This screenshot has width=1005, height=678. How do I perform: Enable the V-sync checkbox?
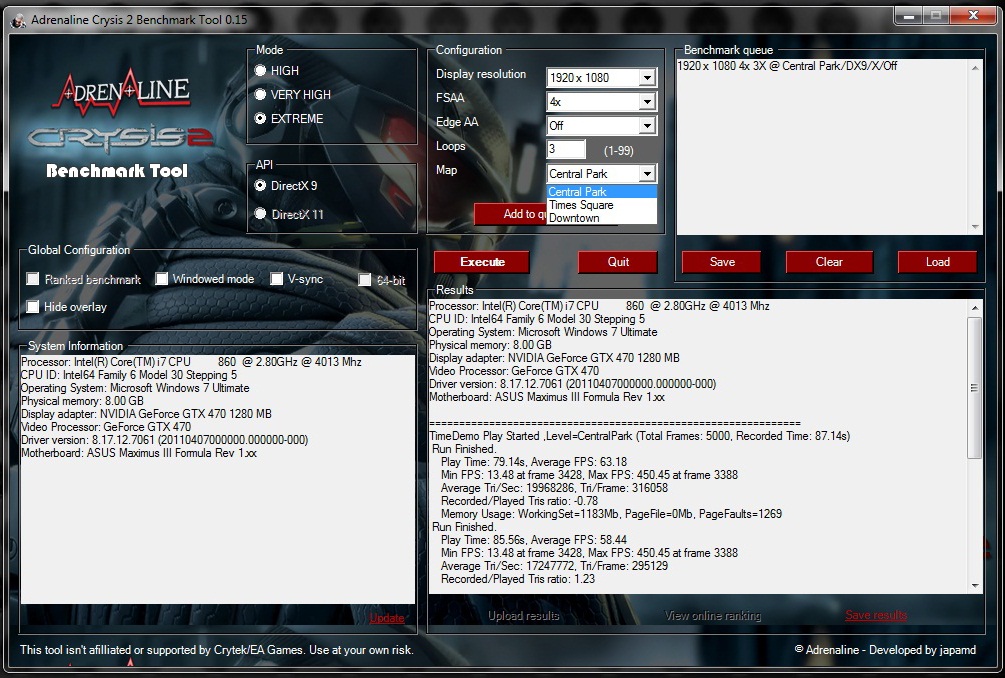tap(277, 279)
